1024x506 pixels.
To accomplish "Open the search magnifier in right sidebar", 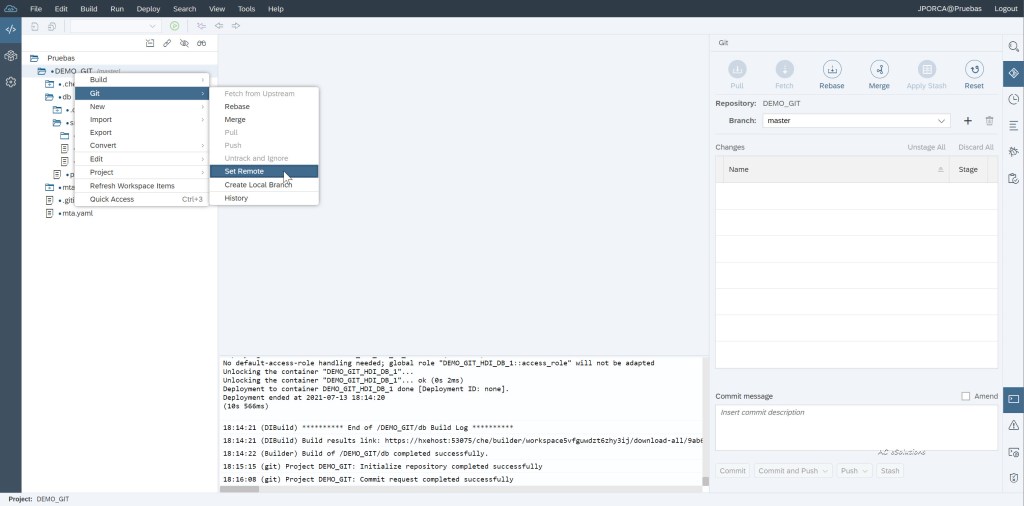I will [1013, 47].
